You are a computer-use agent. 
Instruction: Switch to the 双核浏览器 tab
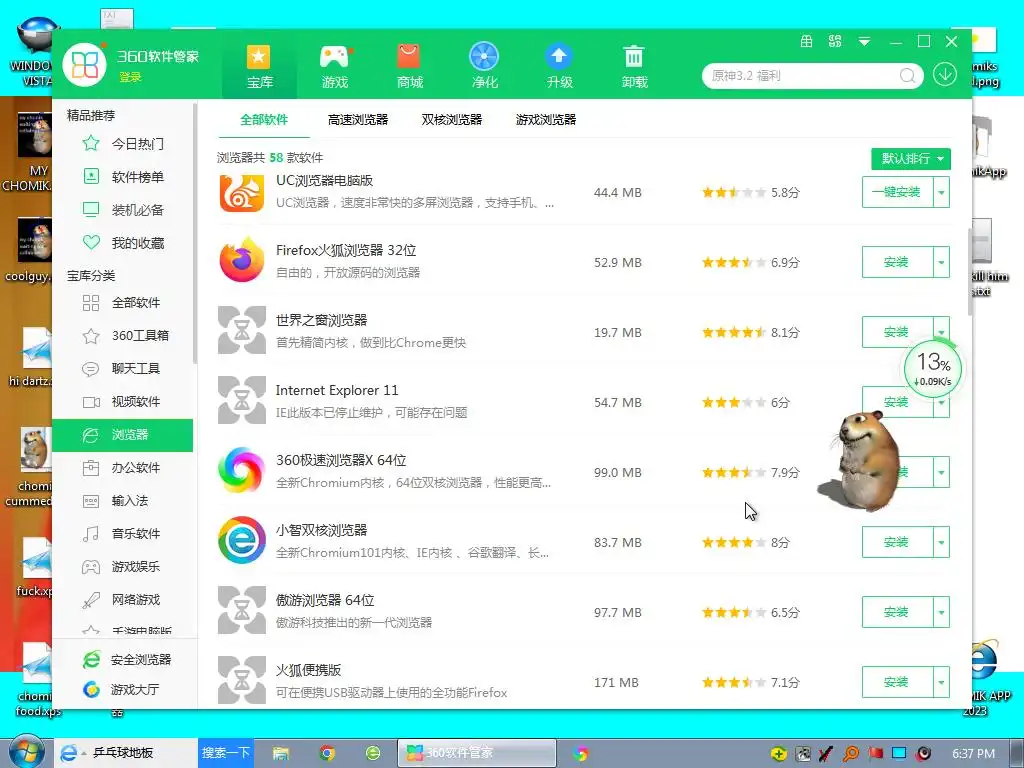click(x=451, y=120)
